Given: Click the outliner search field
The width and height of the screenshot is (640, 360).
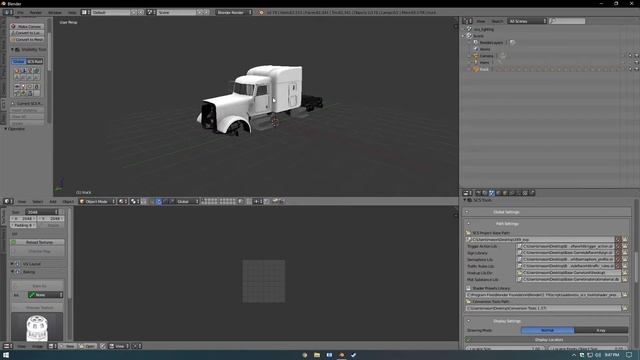Looking at the screenshot, I should point(567,21).
